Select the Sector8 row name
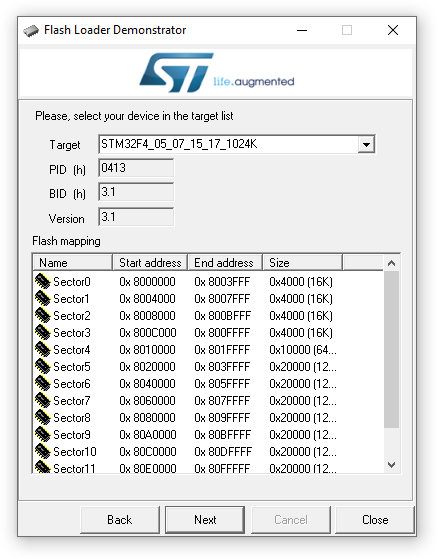This screenshot has width=438, height=559. pyautogui.click(x=72, y=418)
